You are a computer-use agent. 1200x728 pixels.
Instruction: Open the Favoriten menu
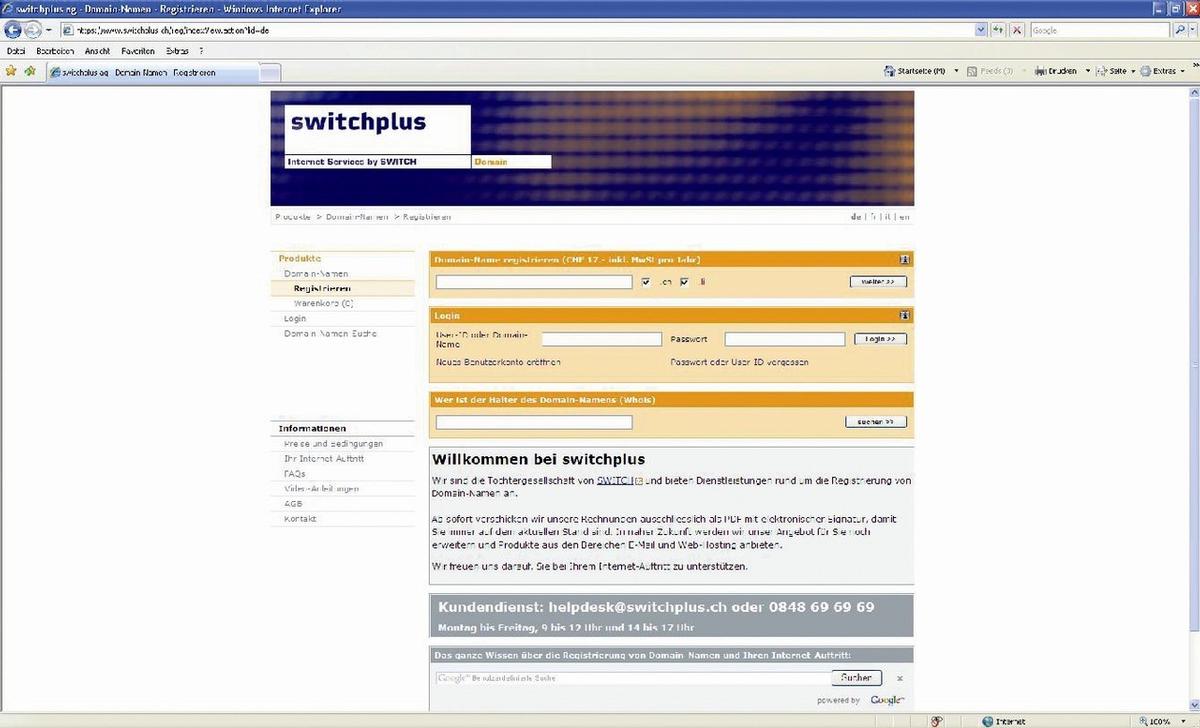[x=138, y=51]
